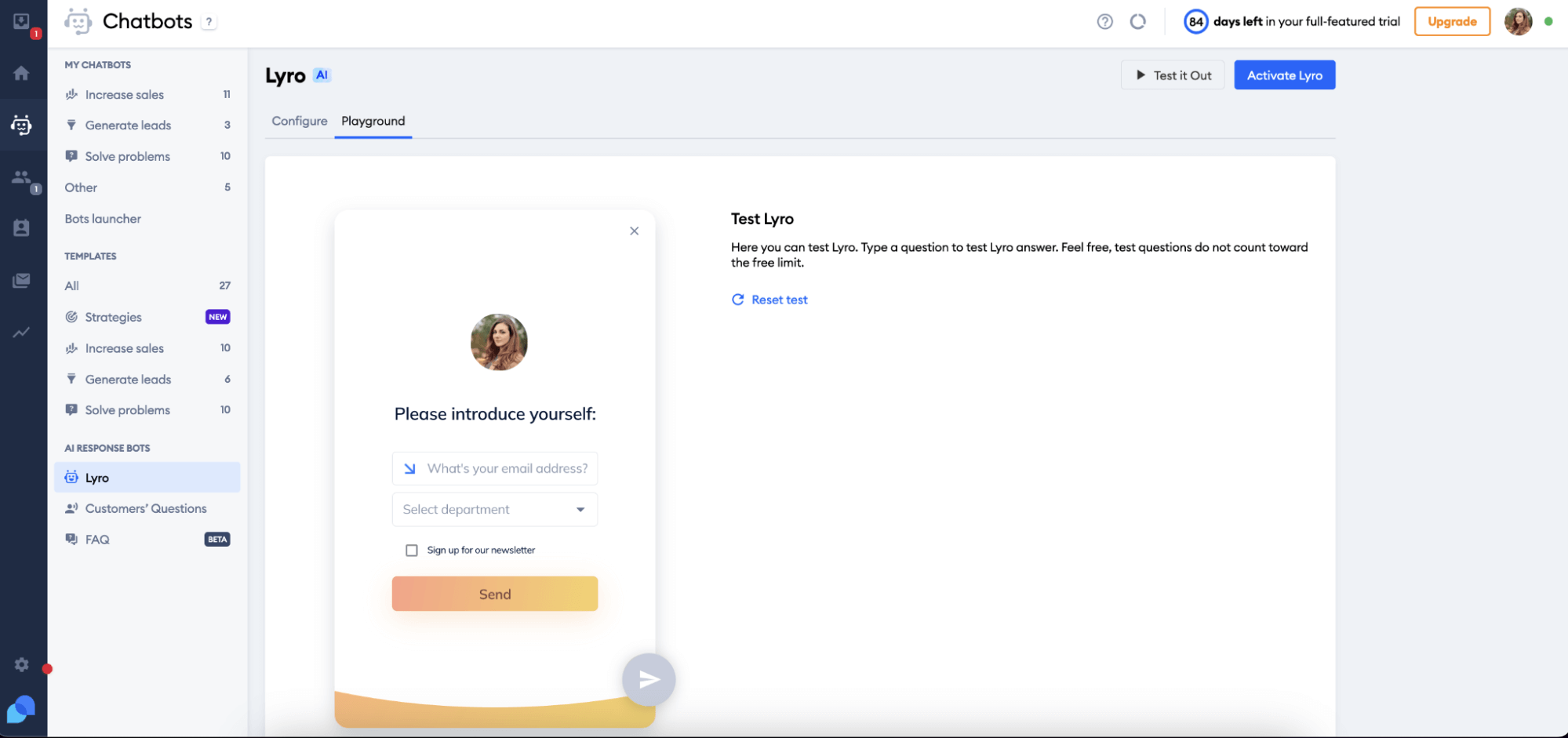The image size is (1568, 738).
Task: Open the Contacts icon in left rail
Action: click(x=21, y=227)
